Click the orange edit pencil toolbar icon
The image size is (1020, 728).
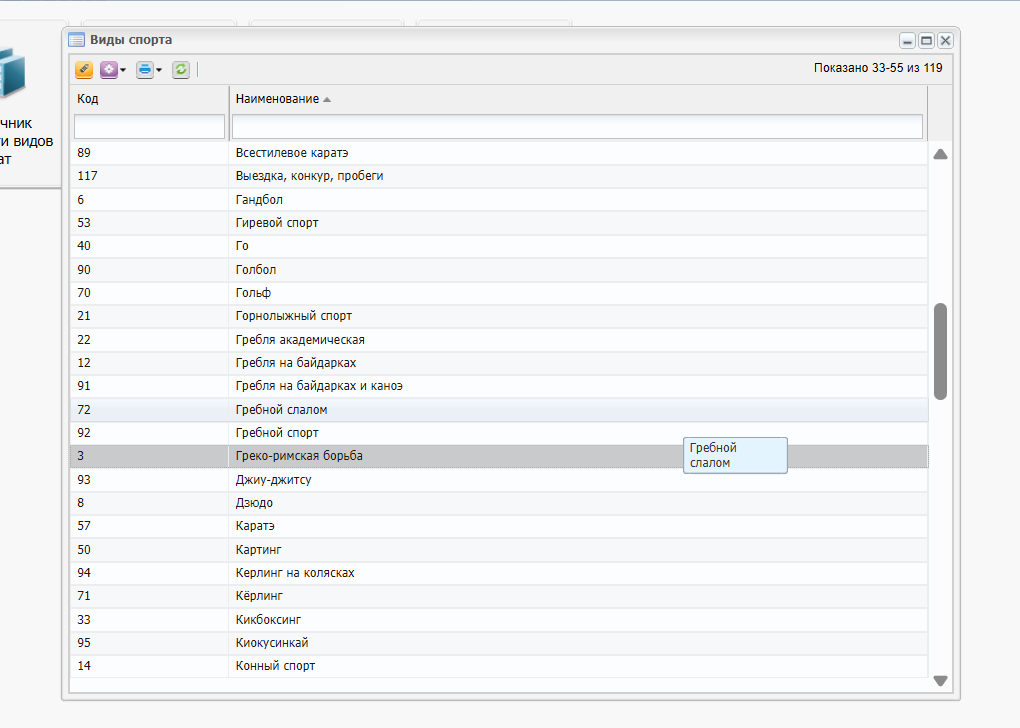pos(84,69)
